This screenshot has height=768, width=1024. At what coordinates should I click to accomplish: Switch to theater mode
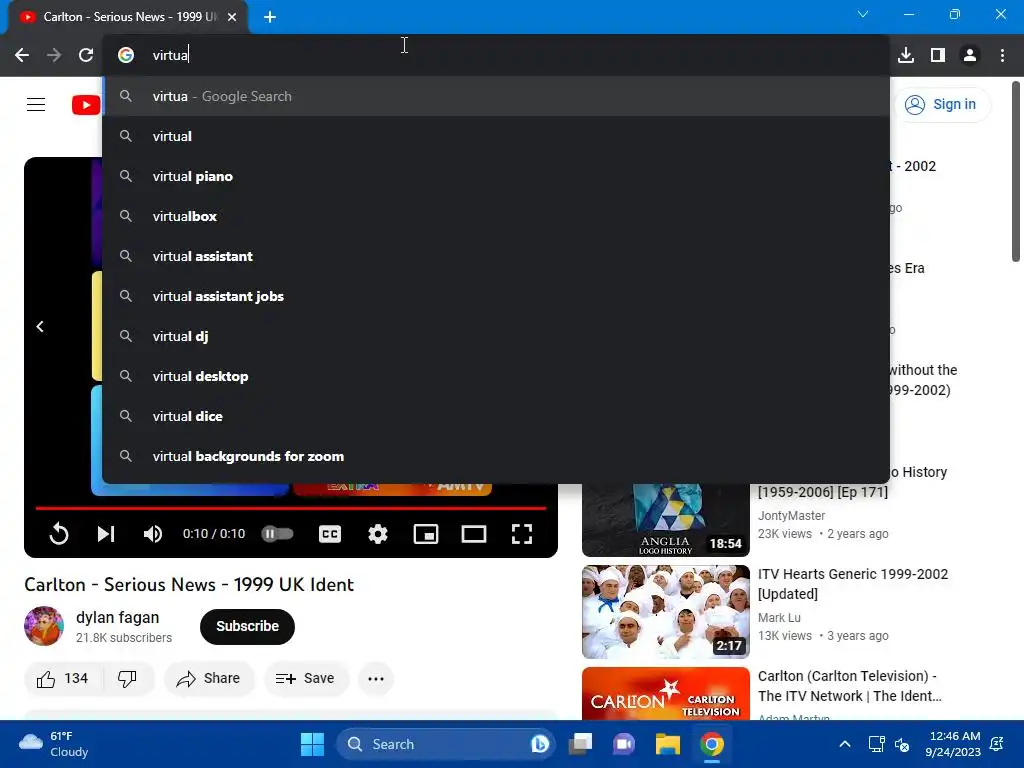tap(473, 534)
